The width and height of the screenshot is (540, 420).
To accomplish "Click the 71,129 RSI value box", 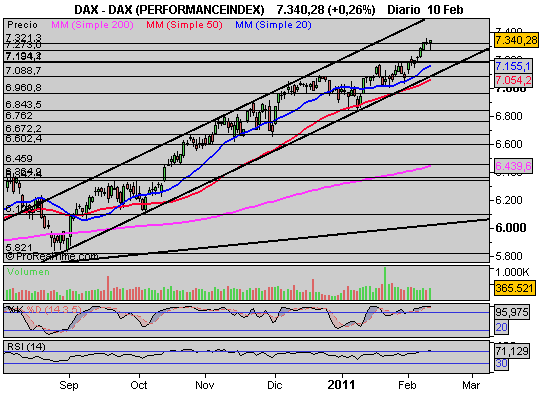I will (512, 351).
